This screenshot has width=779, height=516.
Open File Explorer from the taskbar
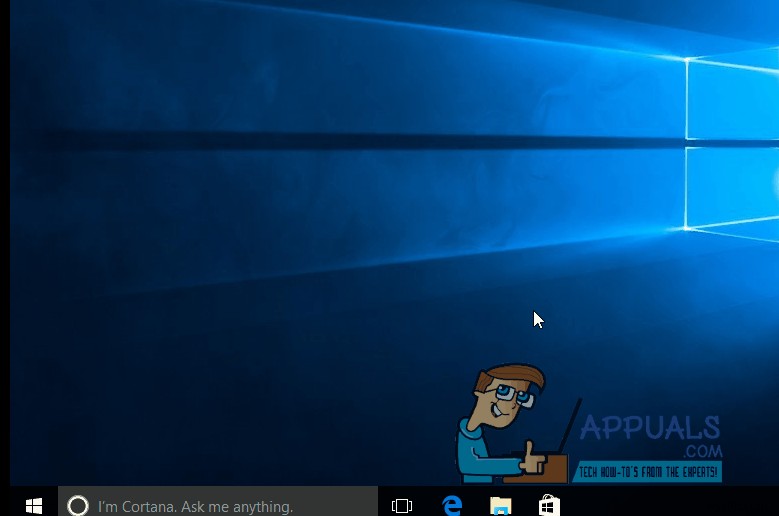click(x=501, y=506)
